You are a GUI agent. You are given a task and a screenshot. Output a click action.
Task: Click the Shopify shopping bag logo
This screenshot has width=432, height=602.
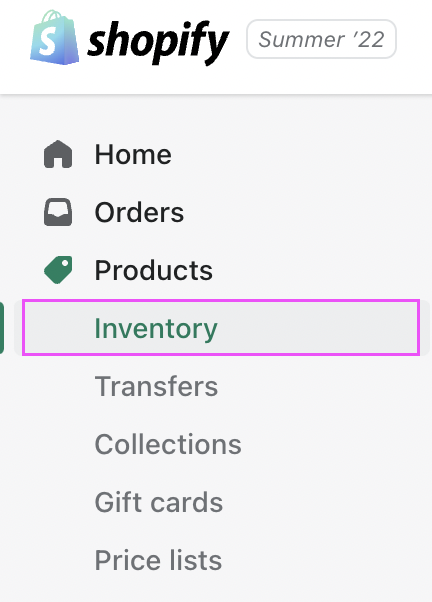55,38
